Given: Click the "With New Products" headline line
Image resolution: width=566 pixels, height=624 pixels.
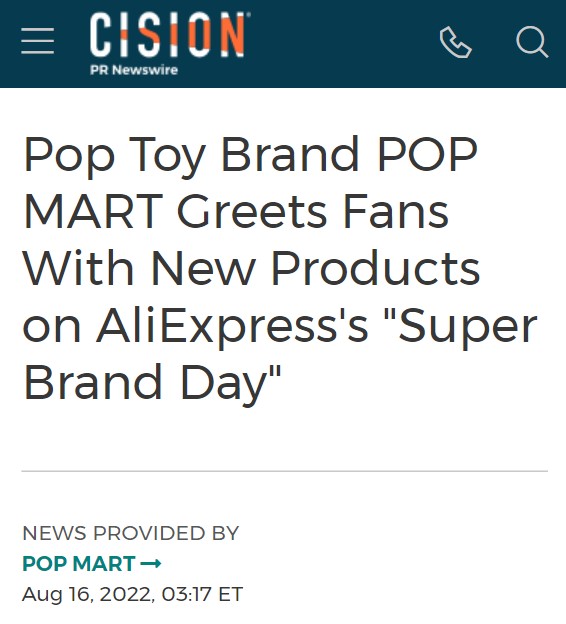Looking at the screenshot, I should (251, 268).
